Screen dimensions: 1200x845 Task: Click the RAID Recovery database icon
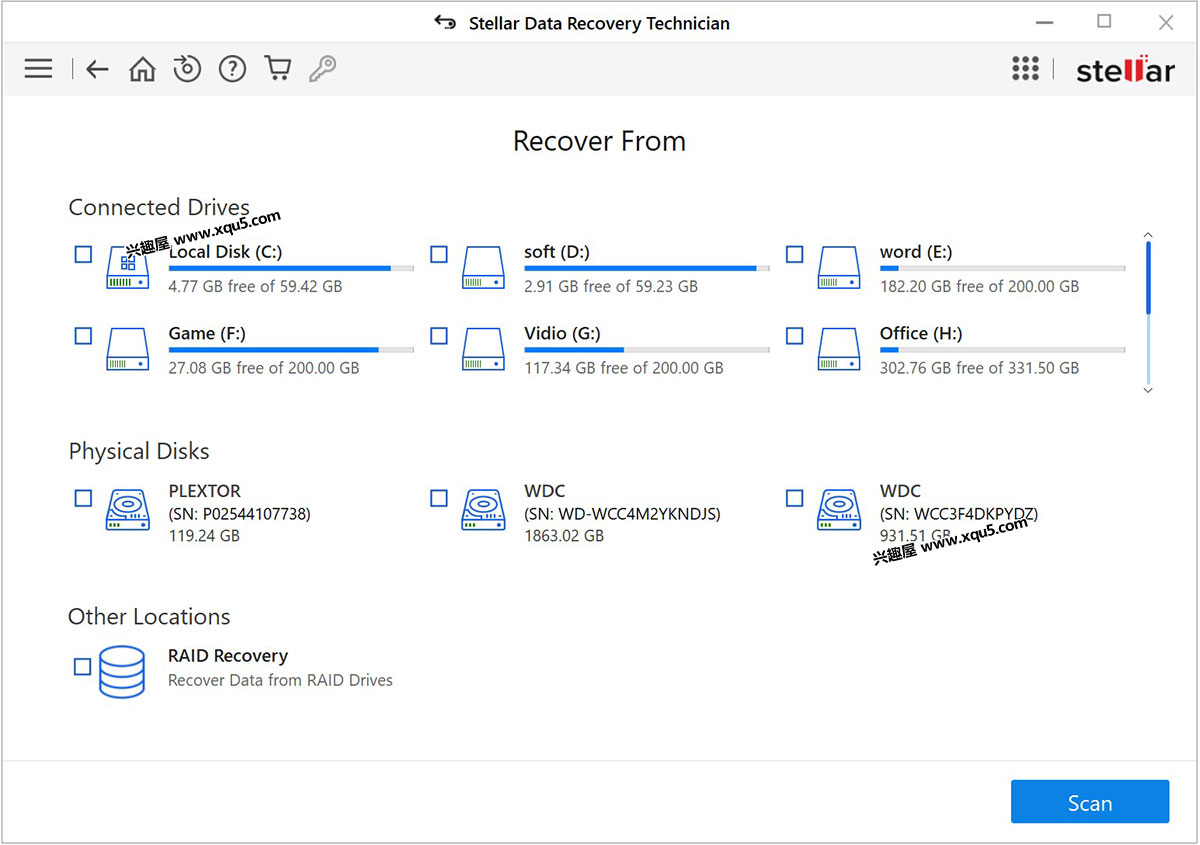(x=122, y=672)
